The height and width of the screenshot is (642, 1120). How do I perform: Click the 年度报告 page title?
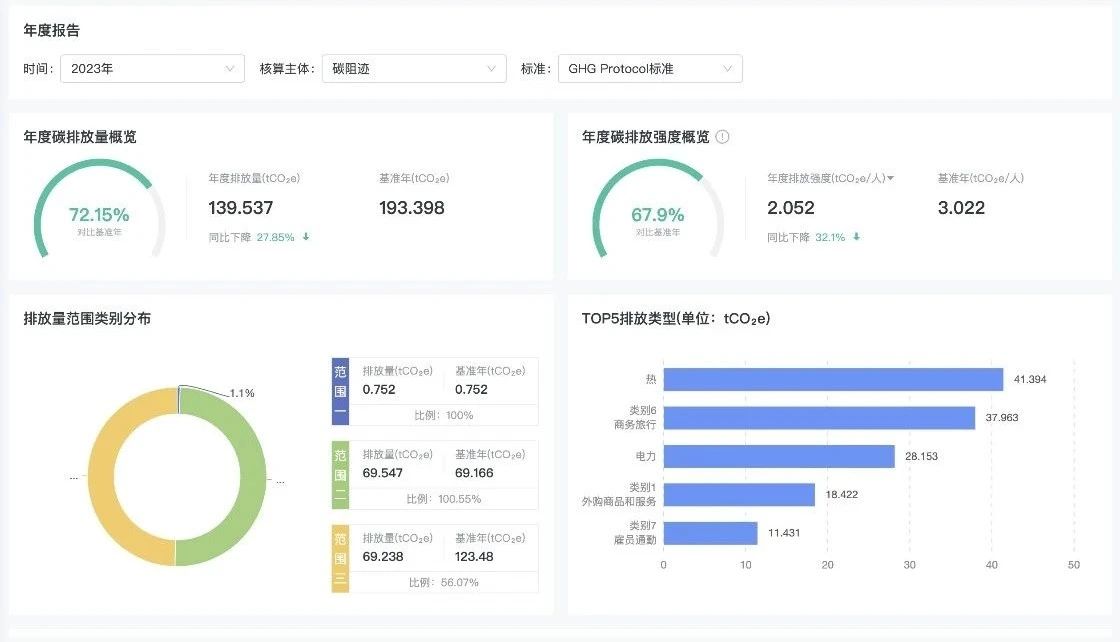[x=52, y=30]
